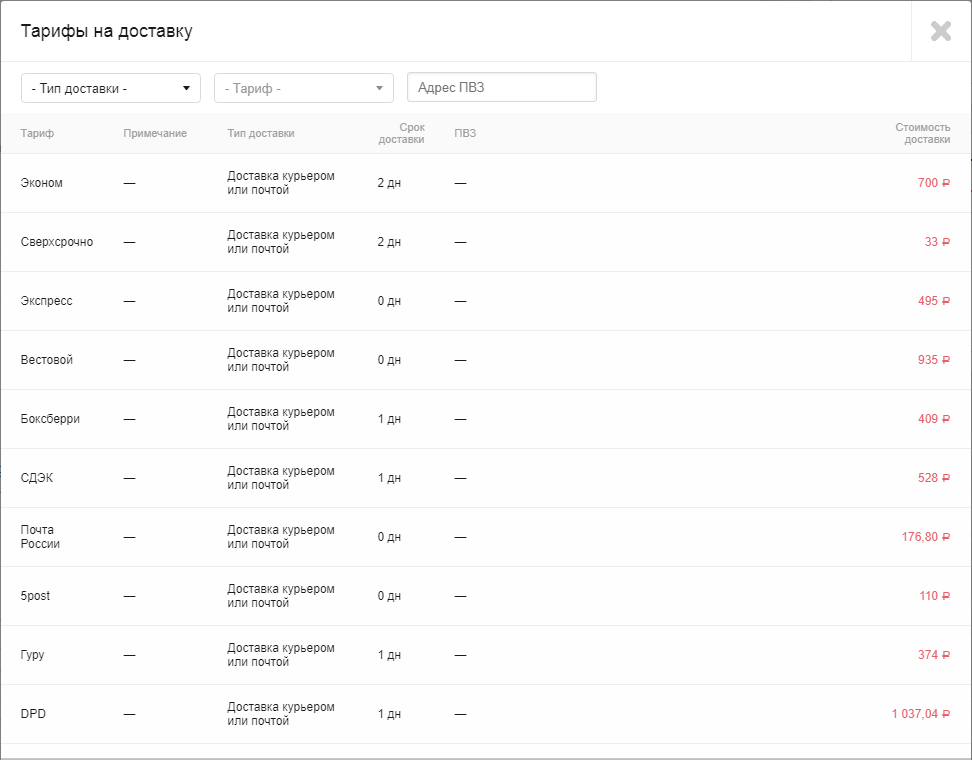Focus the Адрес ПВЗ input field
Image resolution: width=972 pixels, height=760 pixels.
(x=501, y=87)
